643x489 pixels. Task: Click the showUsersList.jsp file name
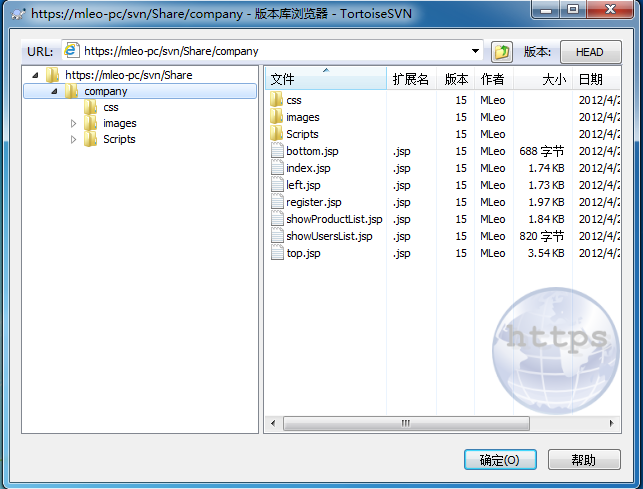(329, 236)
